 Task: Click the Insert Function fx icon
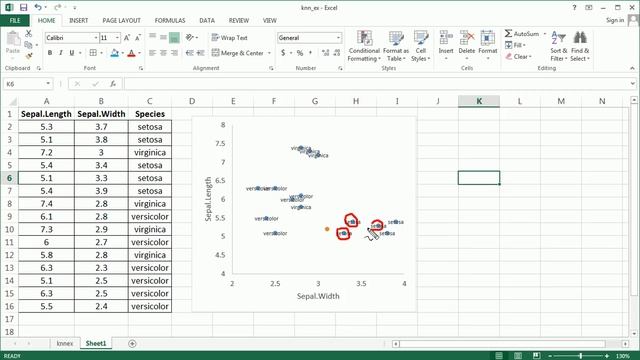[113, 84]
